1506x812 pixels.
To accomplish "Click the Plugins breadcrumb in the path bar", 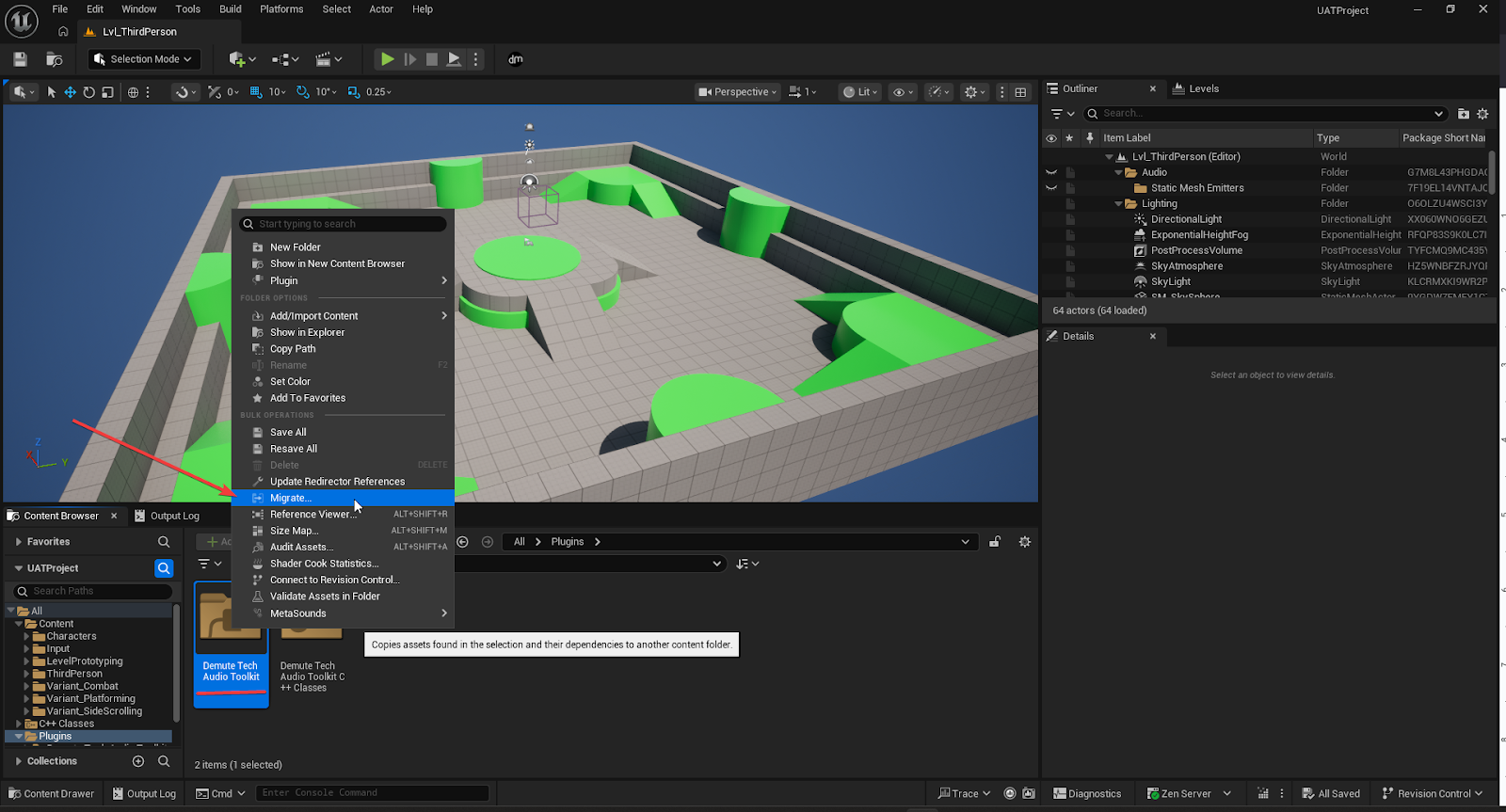I will tap(568, 542).
